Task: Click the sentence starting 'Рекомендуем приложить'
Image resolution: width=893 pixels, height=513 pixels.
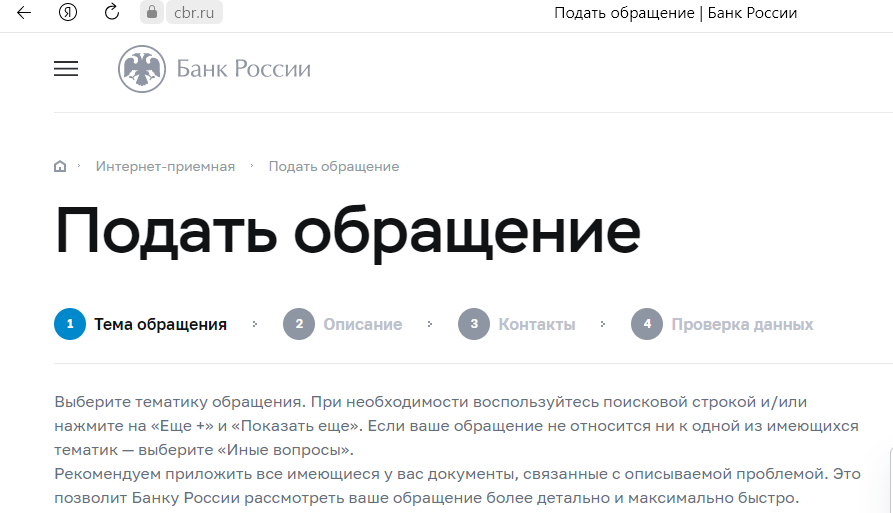Action: (457, 486)
